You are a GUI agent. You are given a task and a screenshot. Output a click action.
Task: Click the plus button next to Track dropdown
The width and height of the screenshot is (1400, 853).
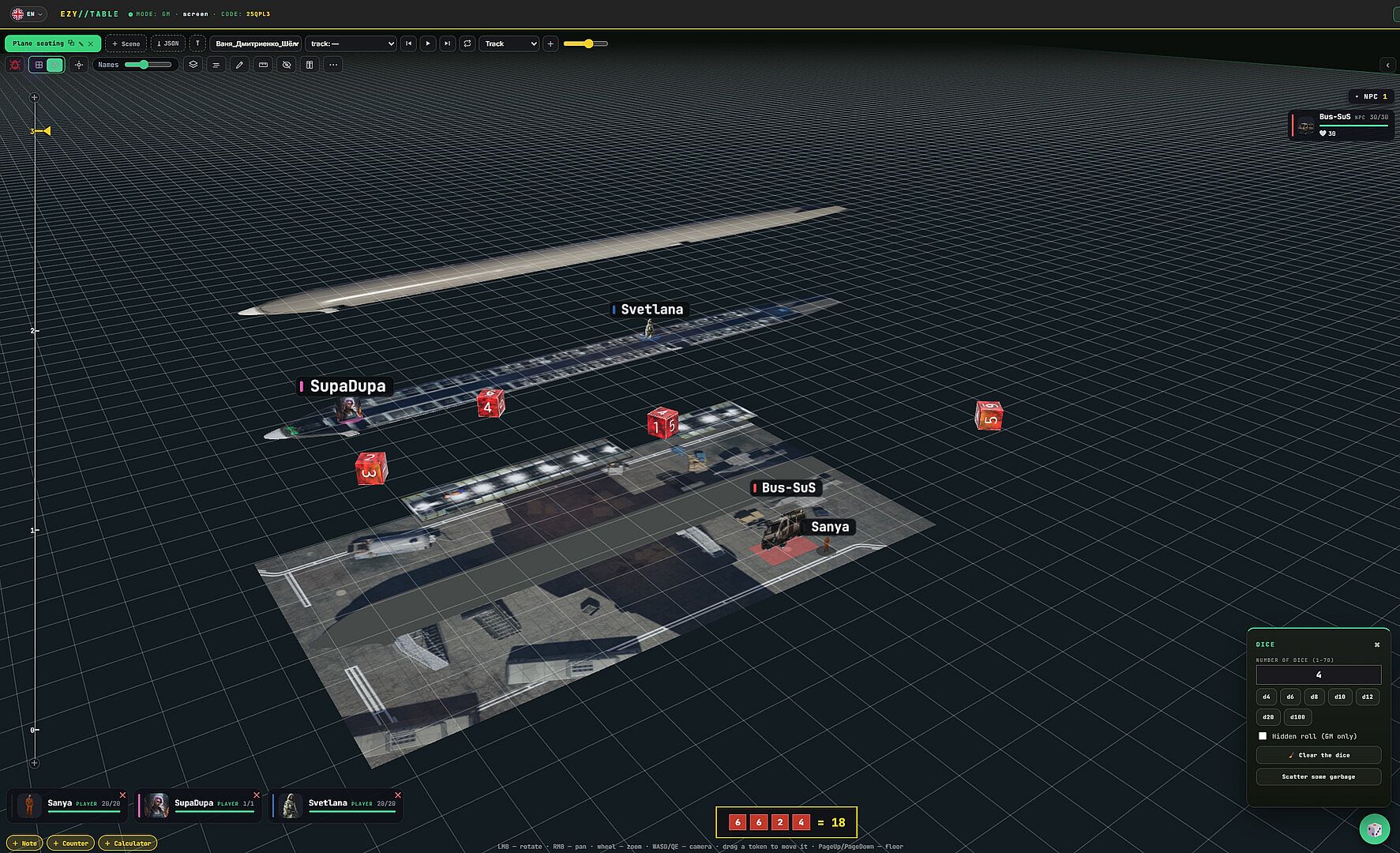click(x=550, y=43)
